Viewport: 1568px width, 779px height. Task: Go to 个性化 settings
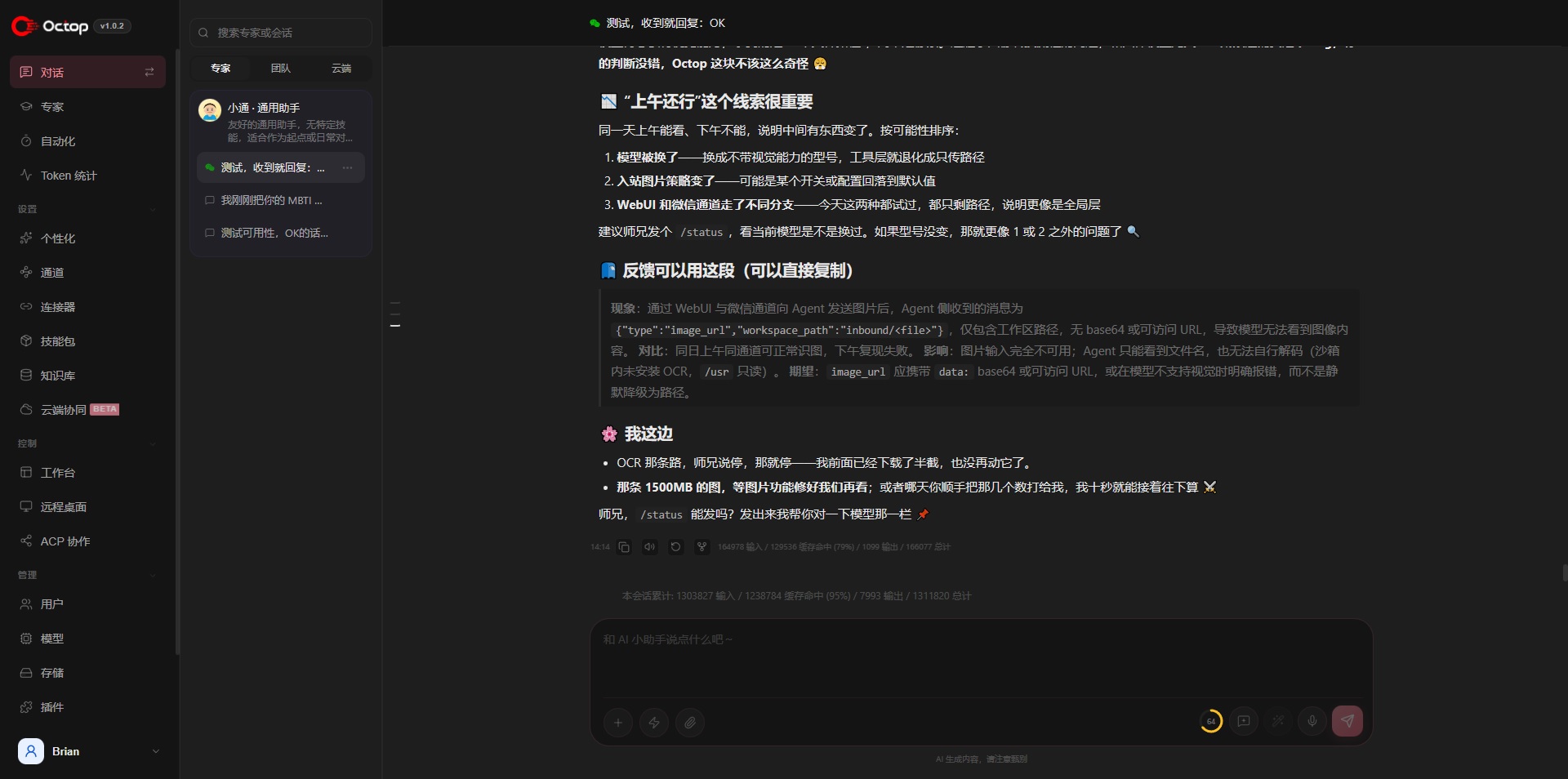[88, 238]
